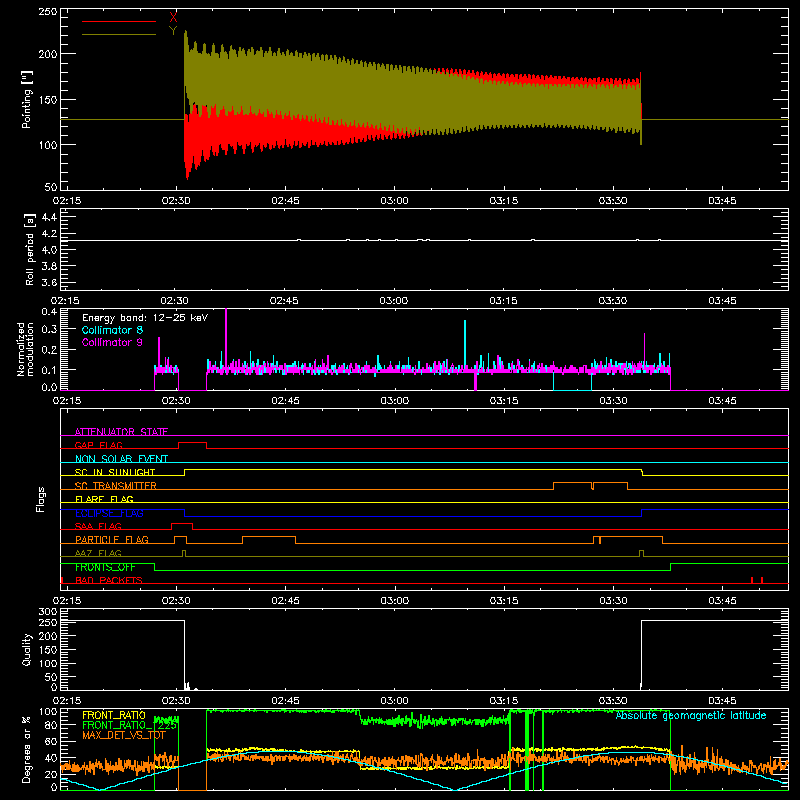Click the 4.4 tick on Roll period axis
The image size is (800, 800).
point(49,217)
